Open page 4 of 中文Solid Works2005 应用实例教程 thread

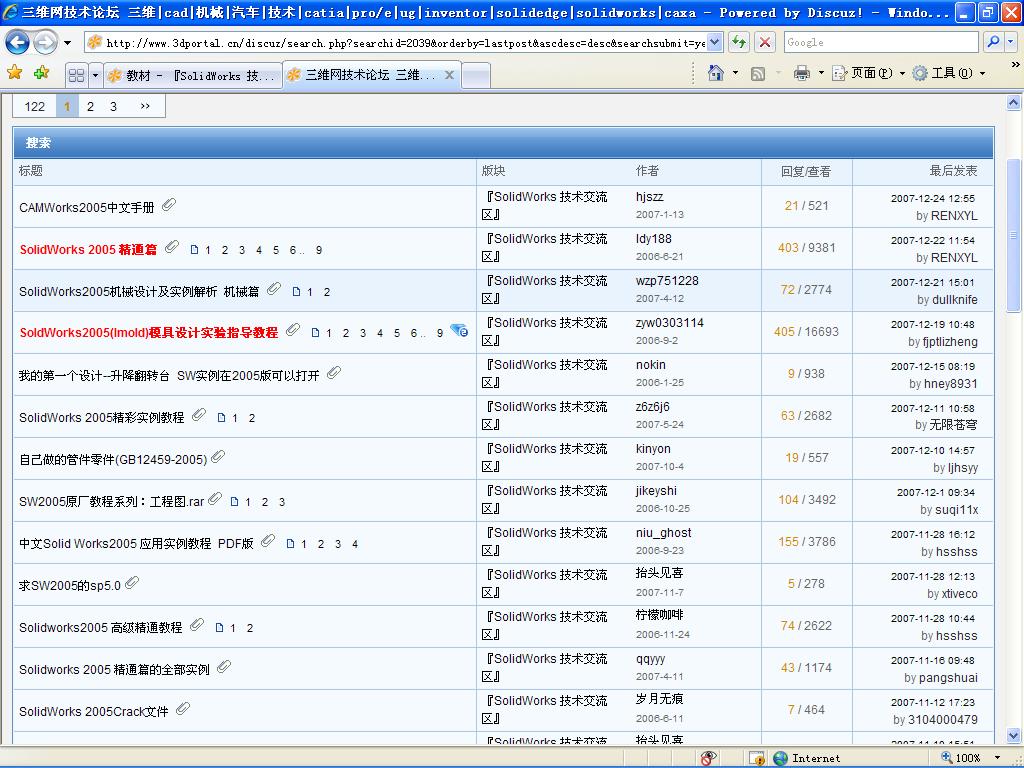point(355,544)
